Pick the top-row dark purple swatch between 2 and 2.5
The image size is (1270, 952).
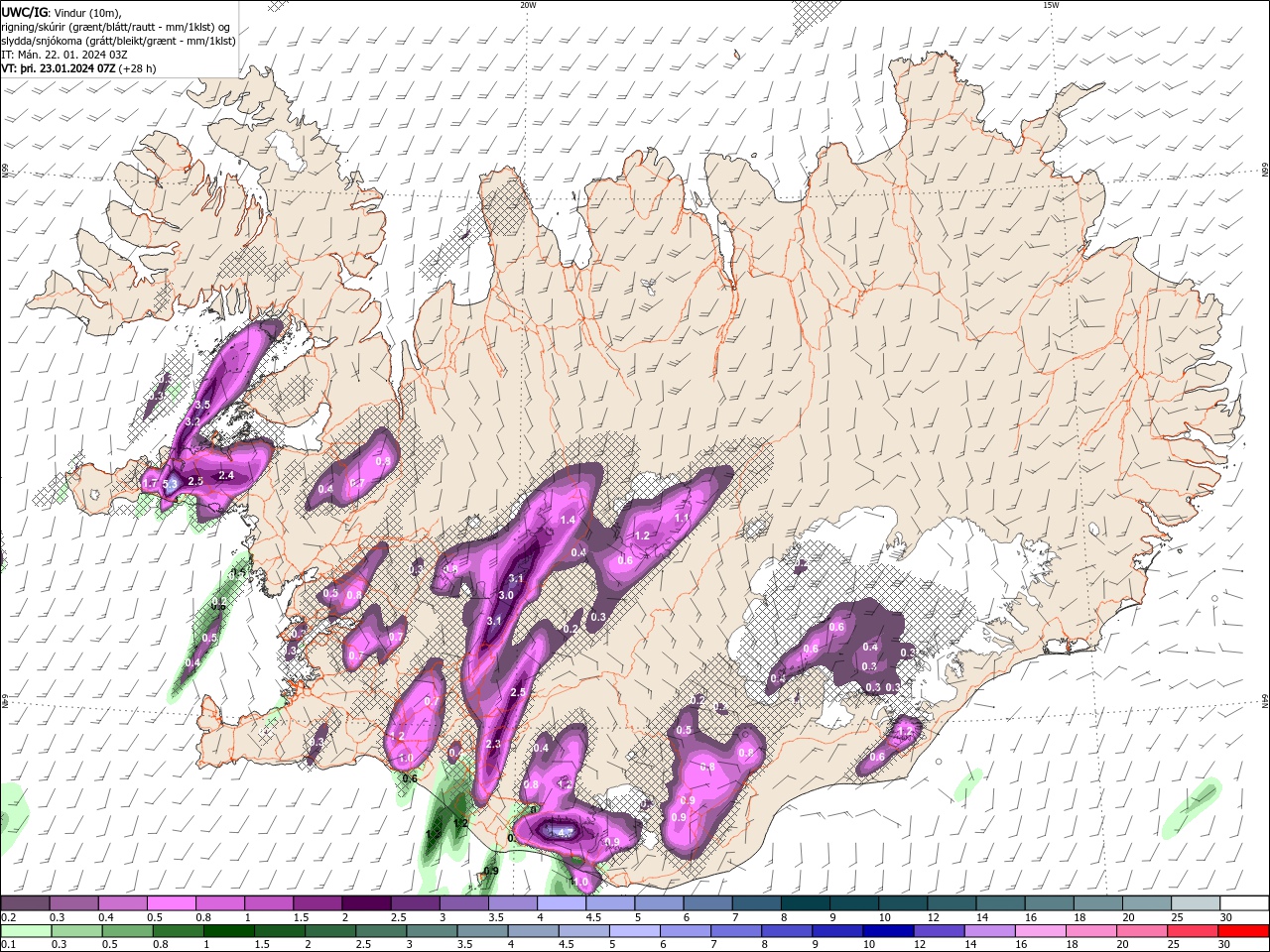(x=366, y=903)
